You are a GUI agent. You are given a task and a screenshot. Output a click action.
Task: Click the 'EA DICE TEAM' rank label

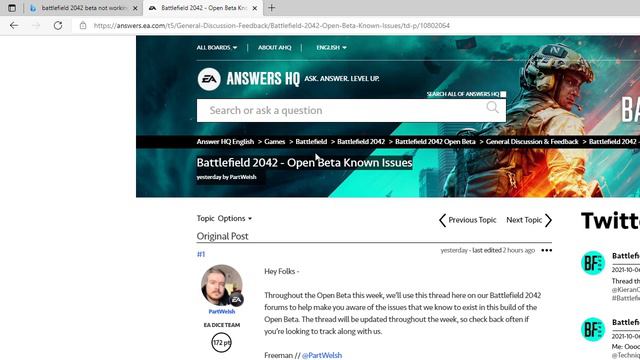(222, 325)
